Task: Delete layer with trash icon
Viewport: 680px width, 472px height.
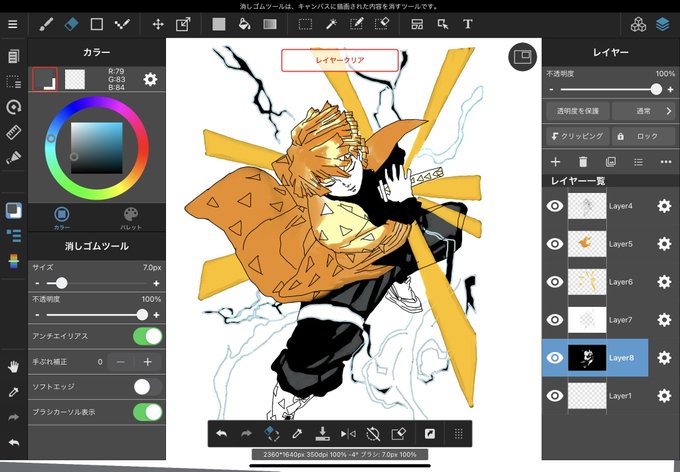Action: click(x=583, y=162)
